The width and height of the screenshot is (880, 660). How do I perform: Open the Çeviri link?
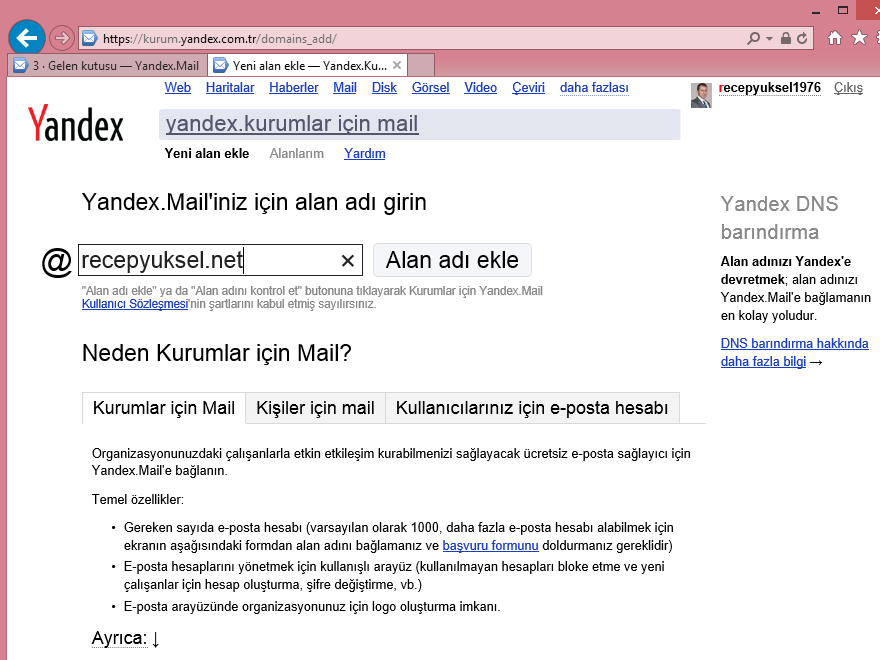(x=528, y=88)
